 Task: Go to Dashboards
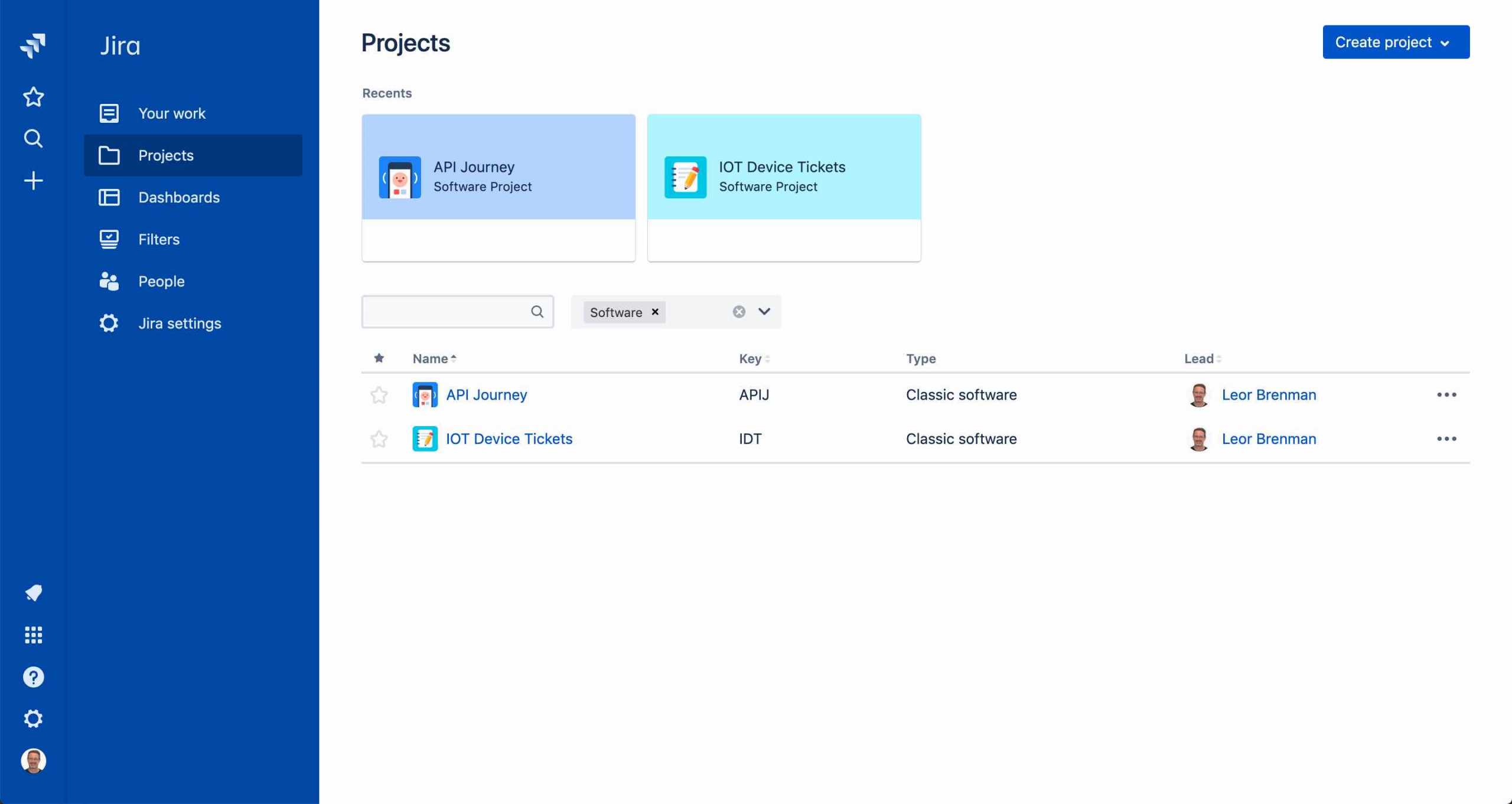click(193, 197)
